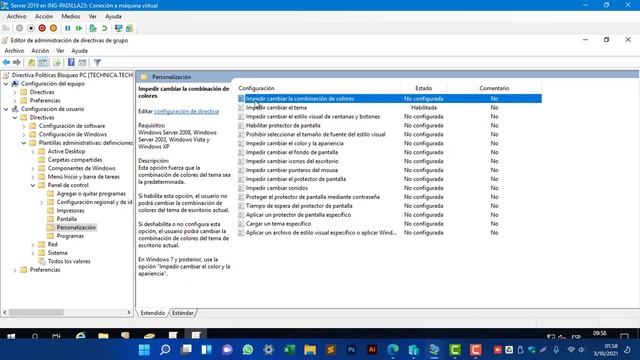The image size is (640, 360).
Task: Click the Filter funnel icon
Action: (x=97, y=62)
